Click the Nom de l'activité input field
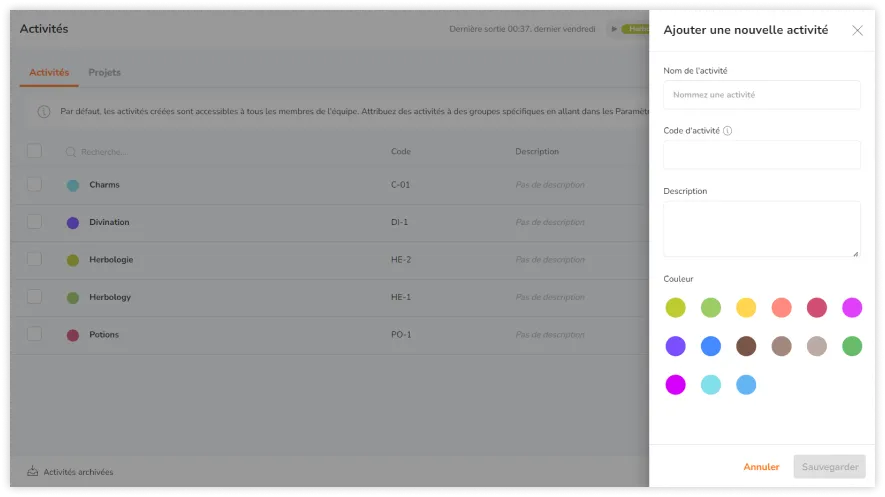Viewport: 885px width, 497px height. tap(761, 95)
